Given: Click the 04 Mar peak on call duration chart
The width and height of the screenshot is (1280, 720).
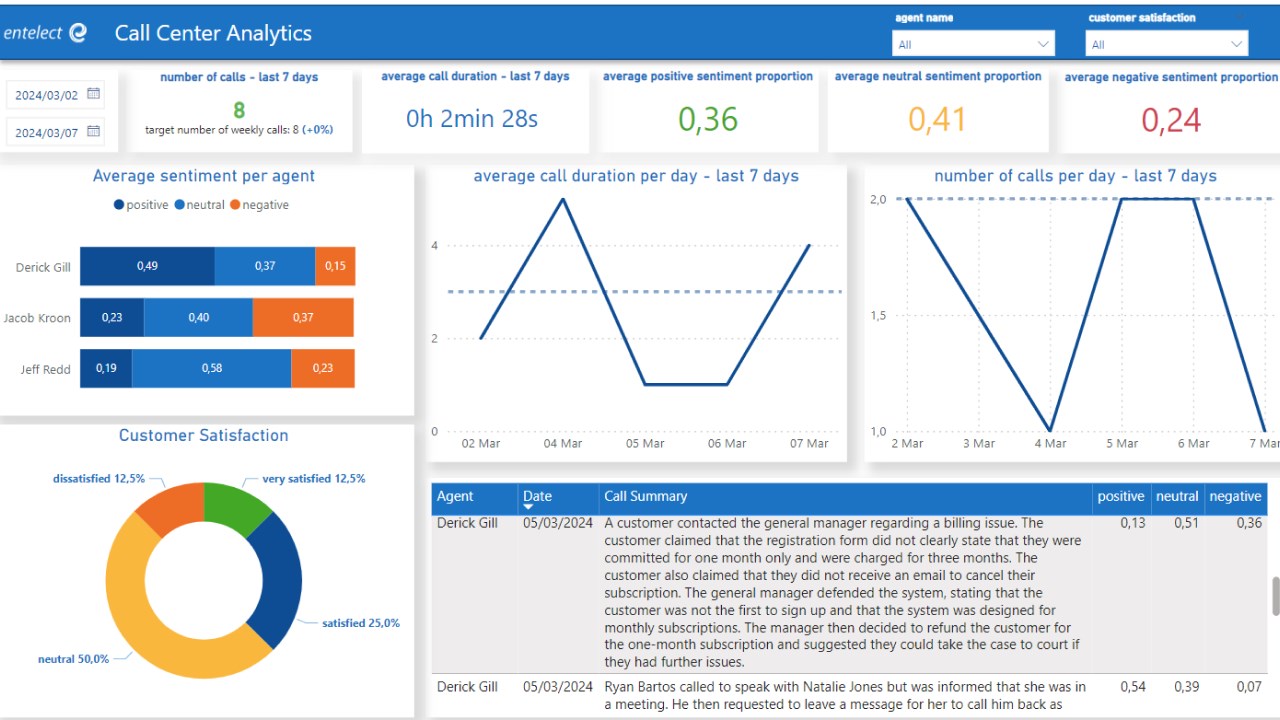Looking at the screenshot, I should (x=563, y=199).
